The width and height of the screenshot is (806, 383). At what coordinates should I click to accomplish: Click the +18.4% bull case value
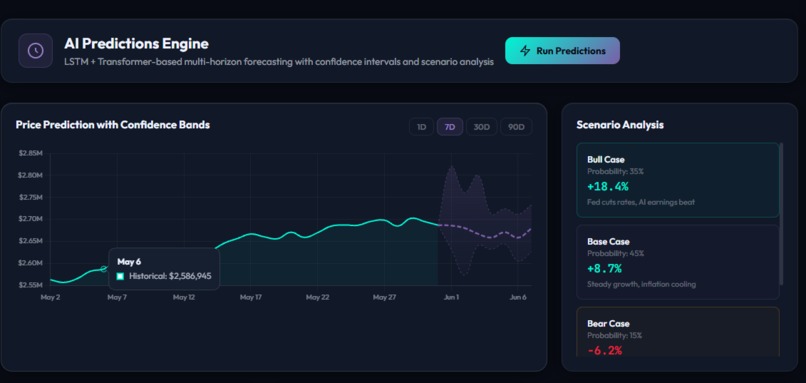(x=608, y=187)
